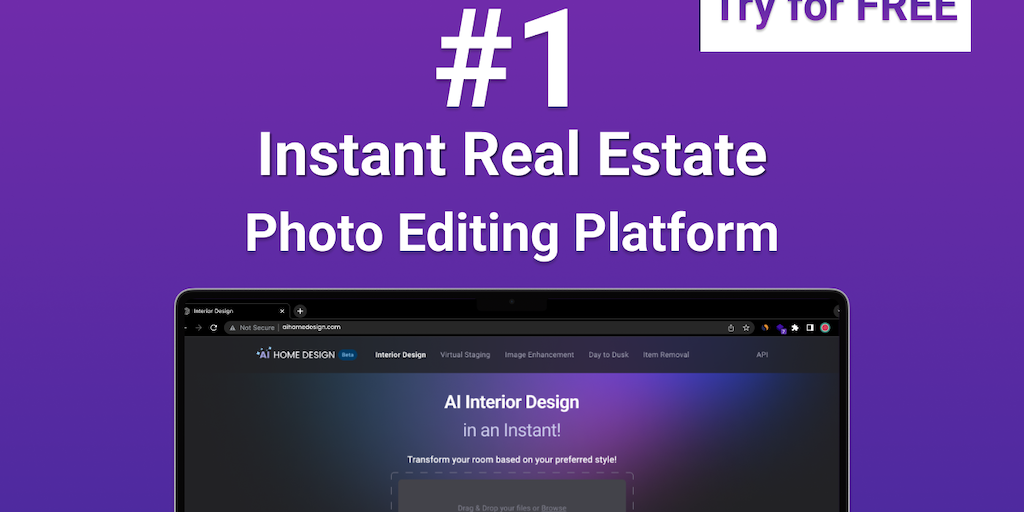
Task: Open the purple extension with badge
Action: pyautogui.click(x=780, y=328)
